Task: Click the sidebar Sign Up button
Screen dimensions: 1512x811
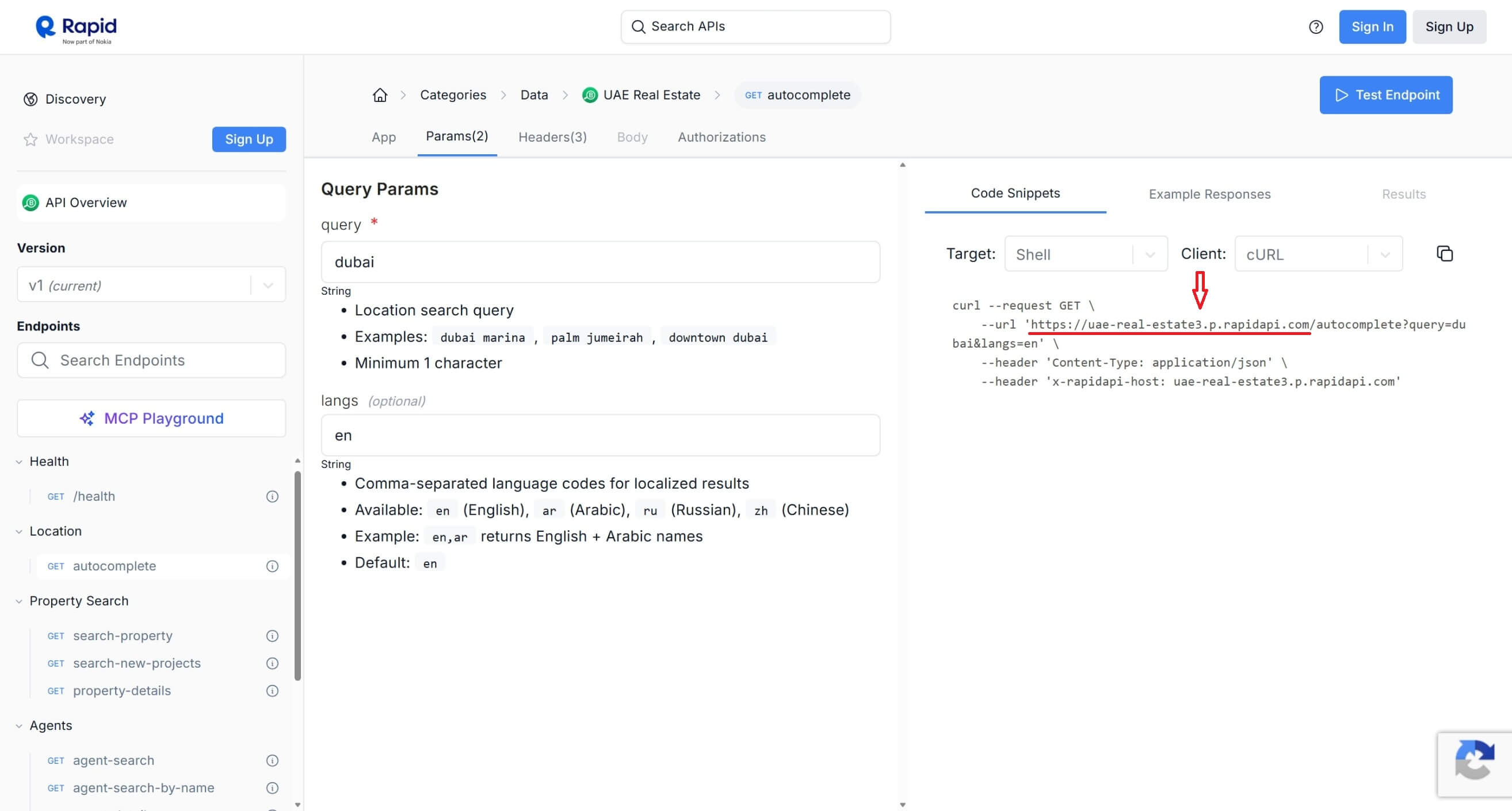Action: pos(249,140)
